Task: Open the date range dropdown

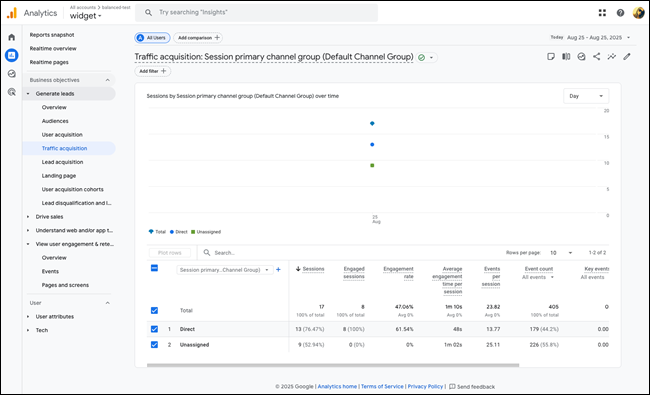Action: click(x=590, y=38)
